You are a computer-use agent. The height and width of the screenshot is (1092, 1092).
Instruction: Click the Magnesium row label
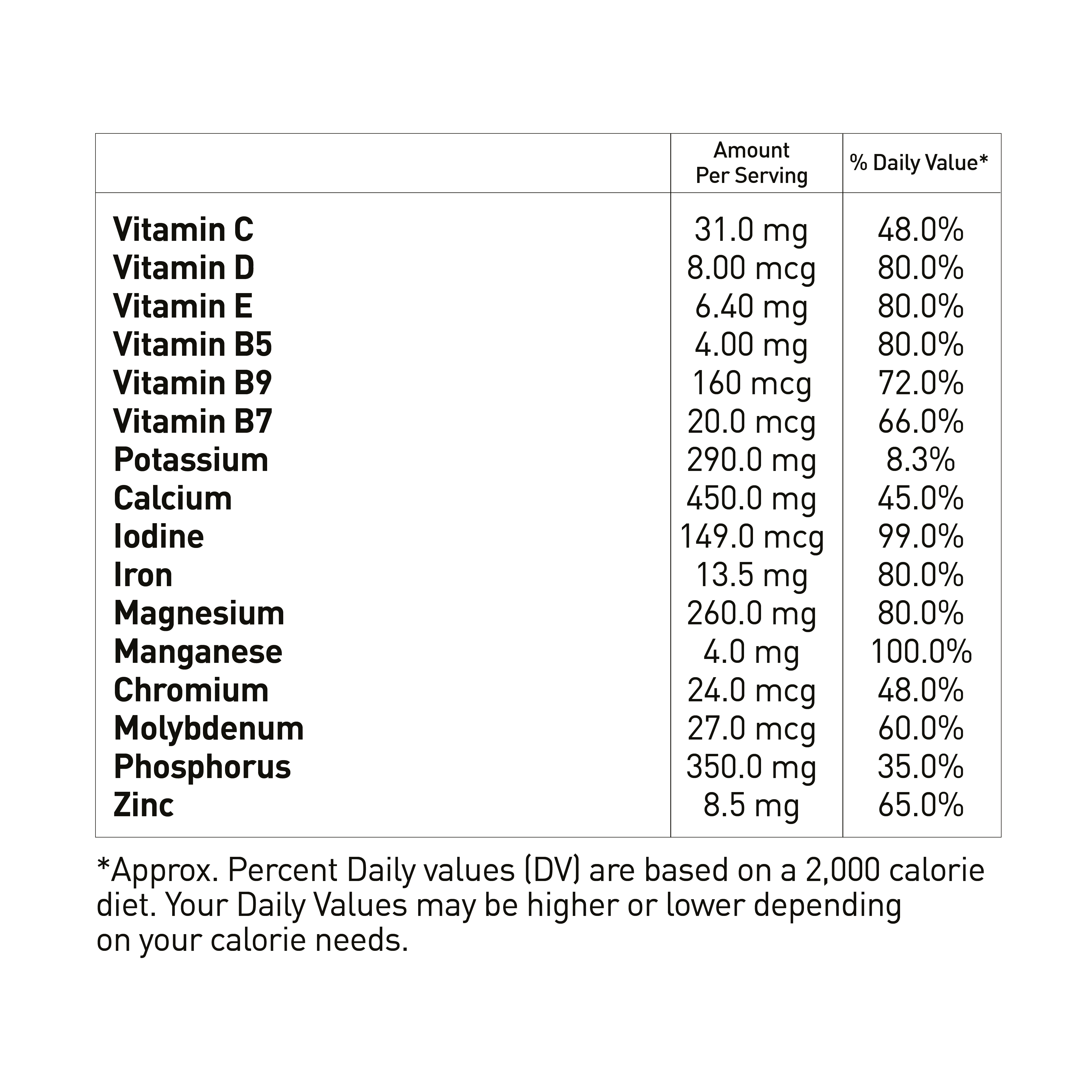pos(199,613)
